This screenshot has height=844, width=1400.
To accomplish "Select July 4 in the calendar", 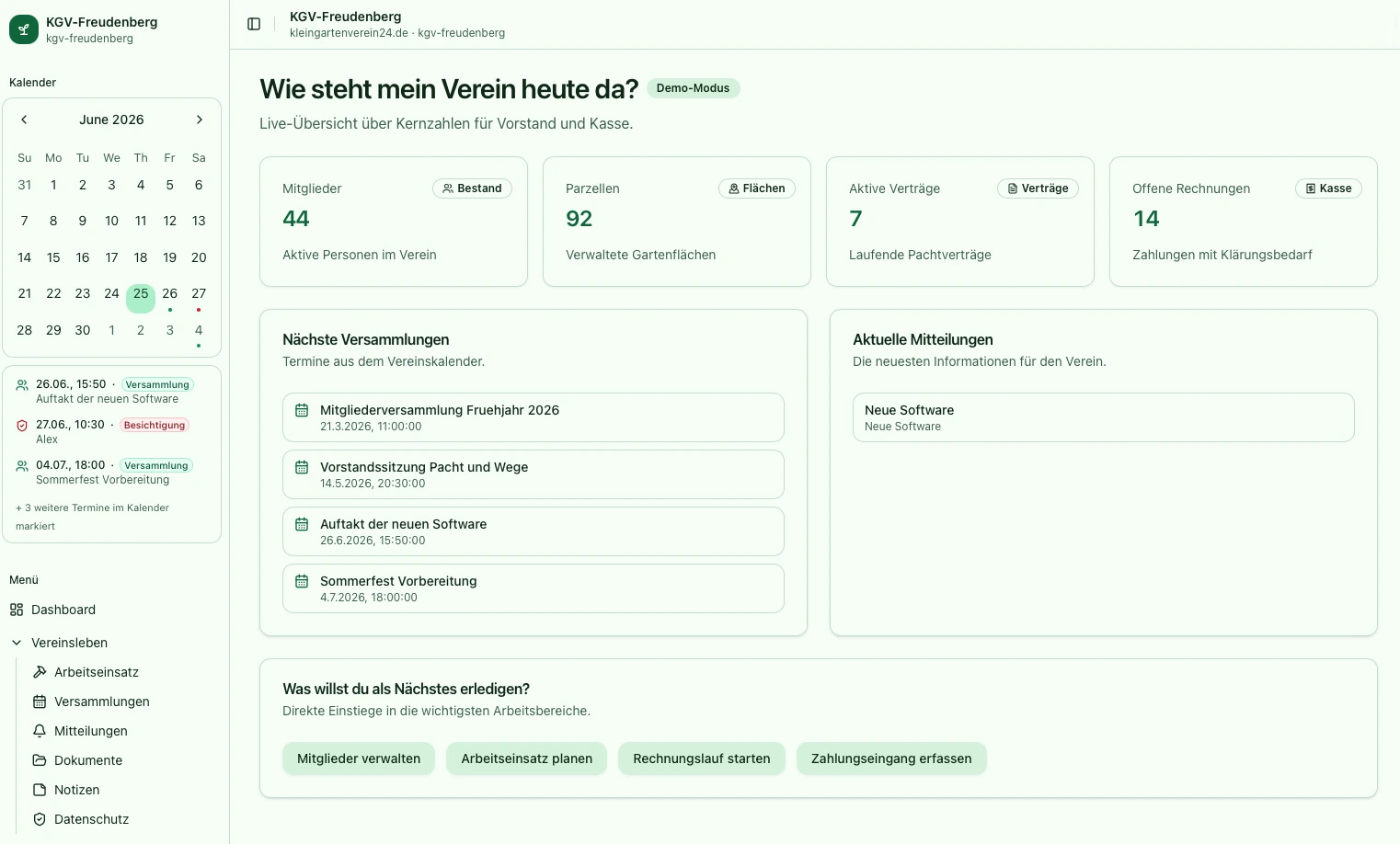I will [x=199, y=331].
